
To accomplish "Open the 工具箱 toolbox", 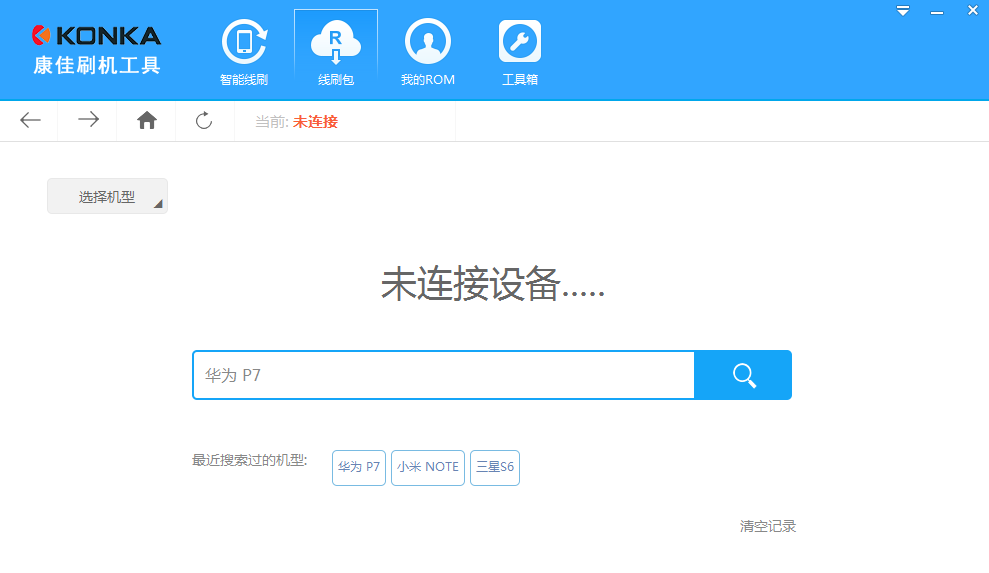I will click(x=520, y=52).
